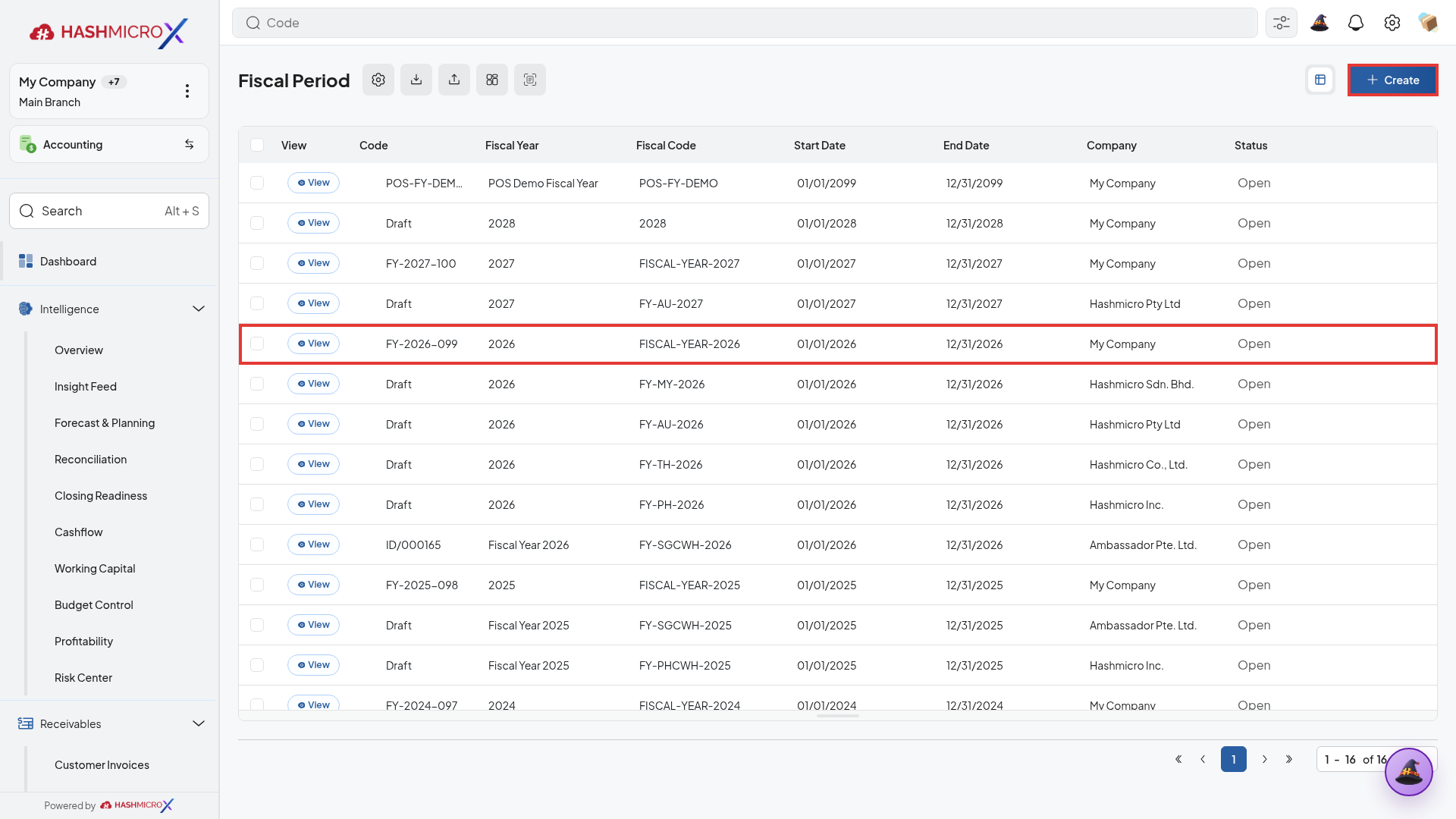Click the download icon next to Fiscal Period
Screen dimensions: 1456x819
[x=416, y=80]
